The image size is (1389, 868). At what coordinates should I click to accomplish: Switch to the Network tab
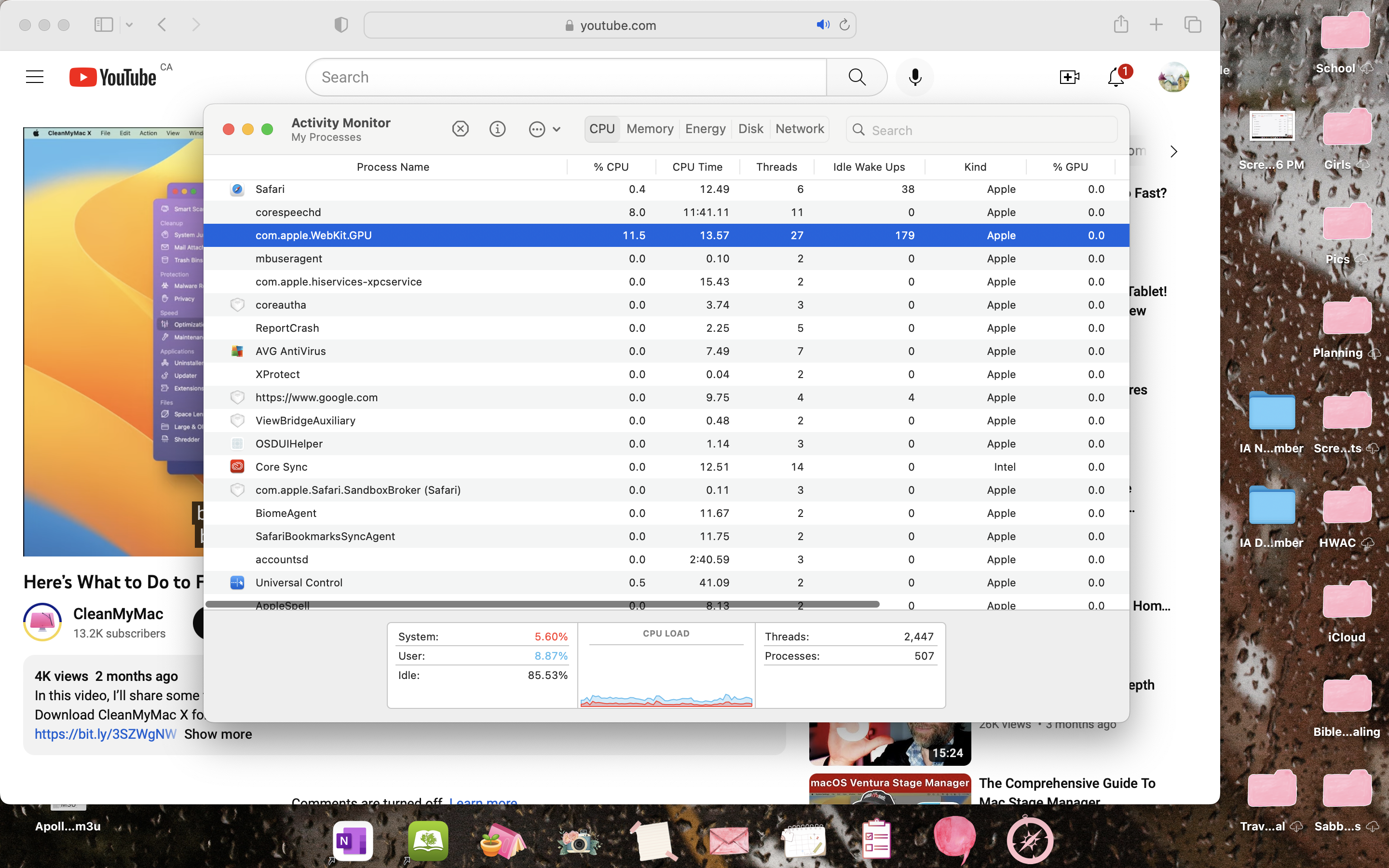point(799,129)
